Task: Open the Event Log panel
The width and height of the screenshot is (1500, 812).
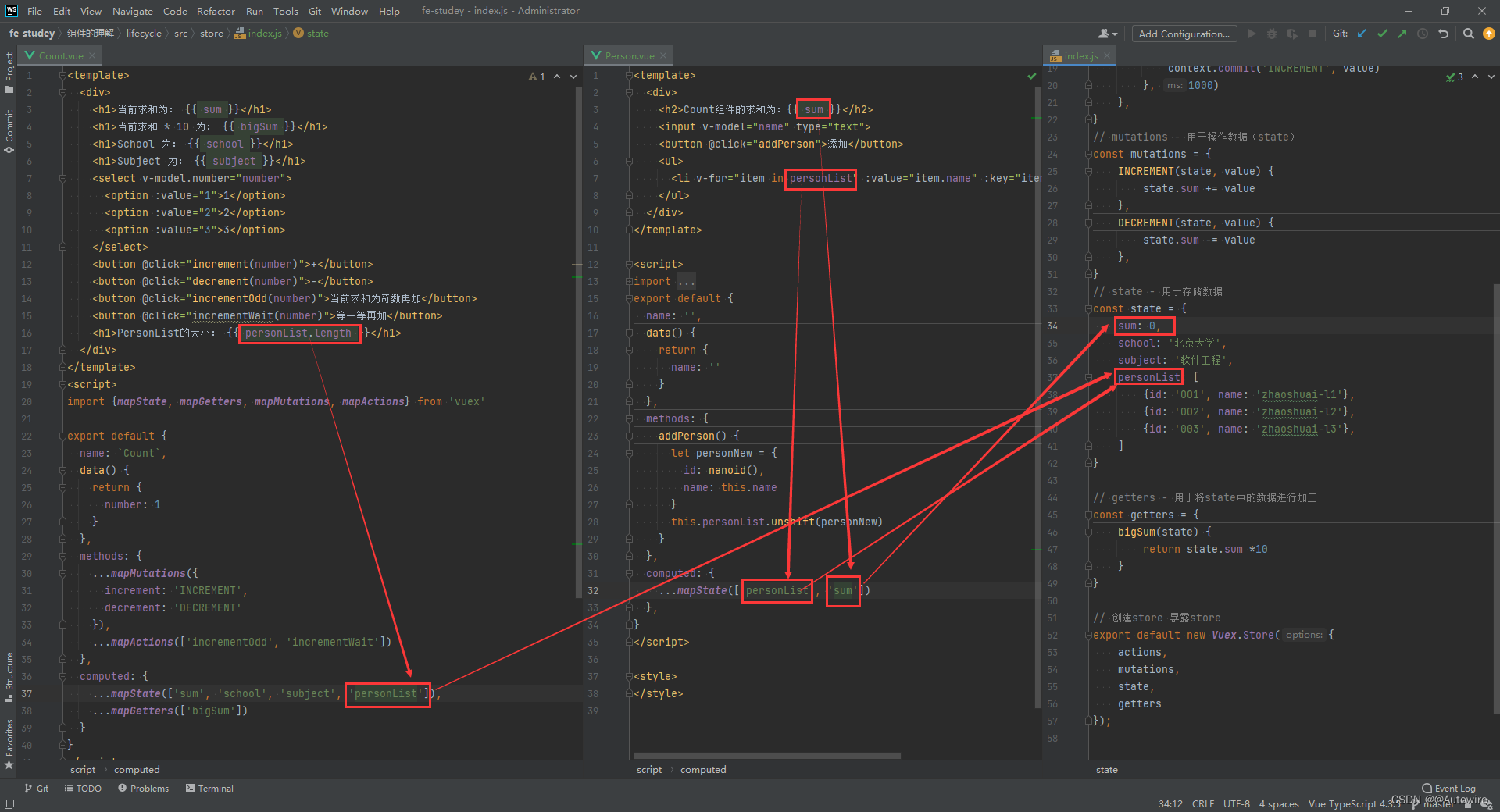Action: pyautogui.click(x=1449, y=789)
